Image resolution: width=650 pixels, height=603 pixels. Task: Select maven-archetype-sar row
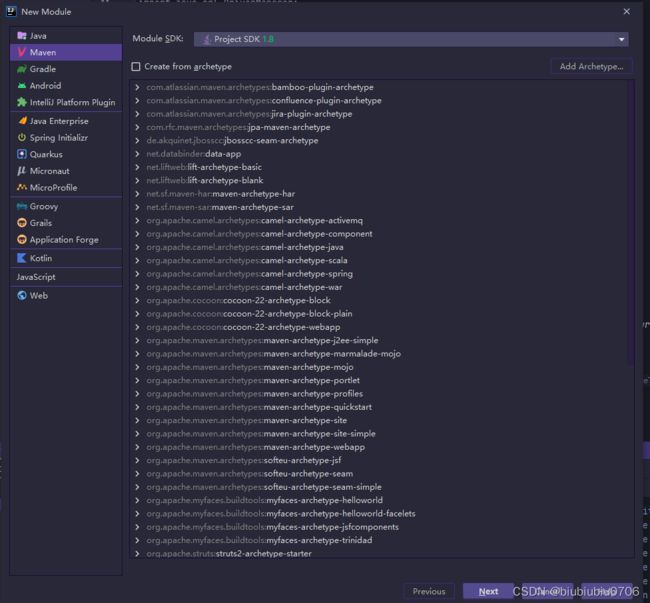click(382, 207)
